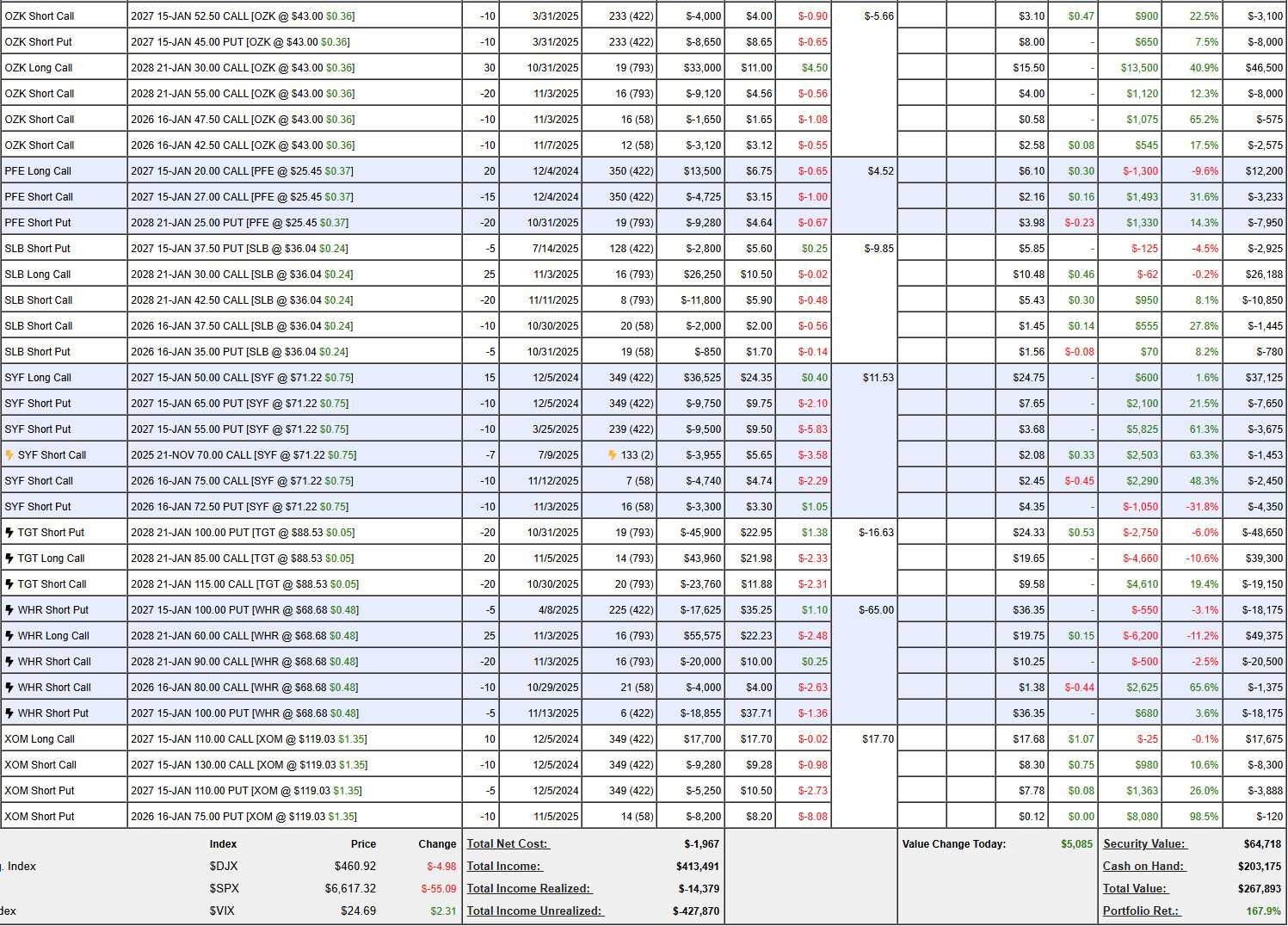Click the lightning bolt beside TGT Short Call

coord(9,584)
